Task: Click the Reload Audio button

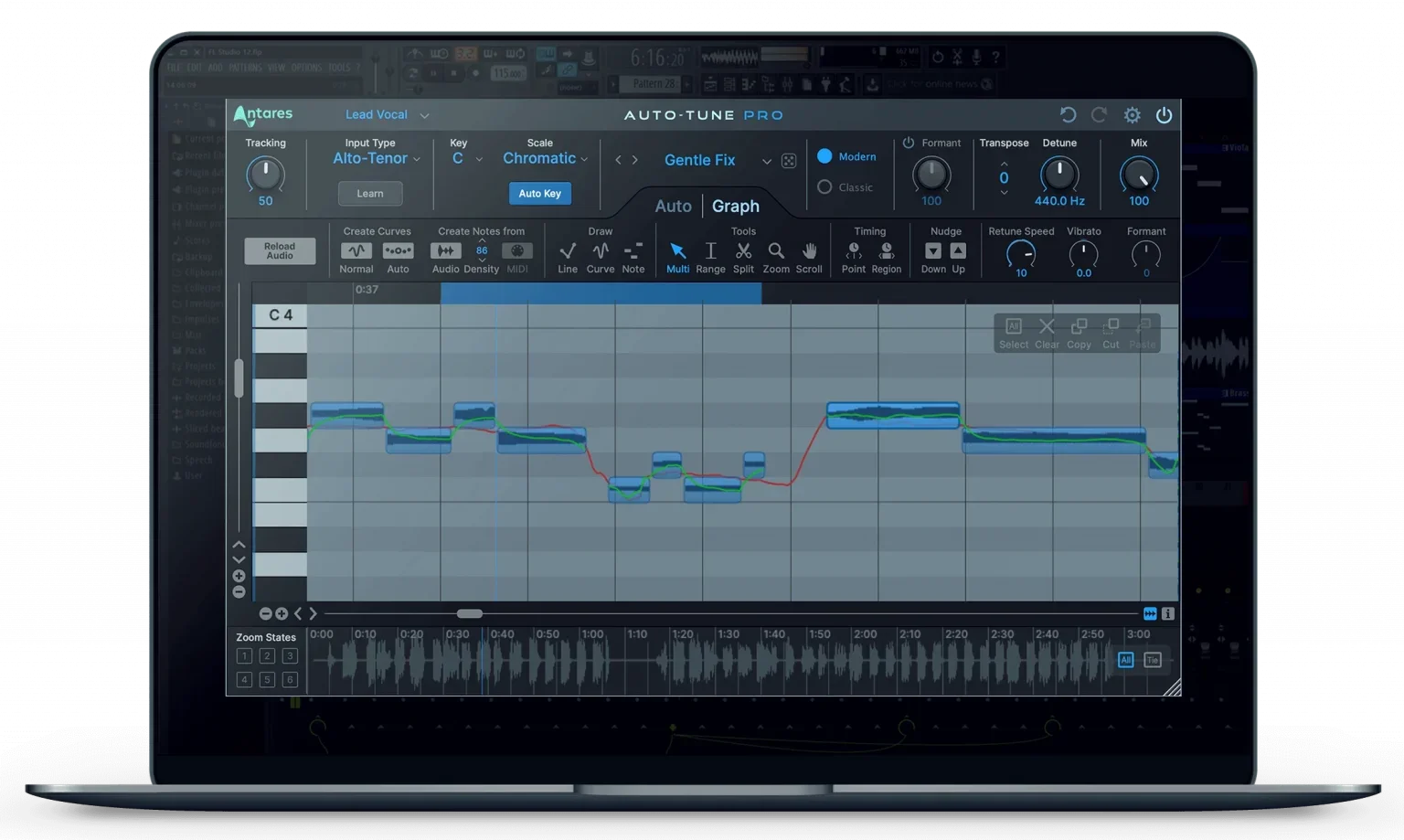Action: coord(280,251)
